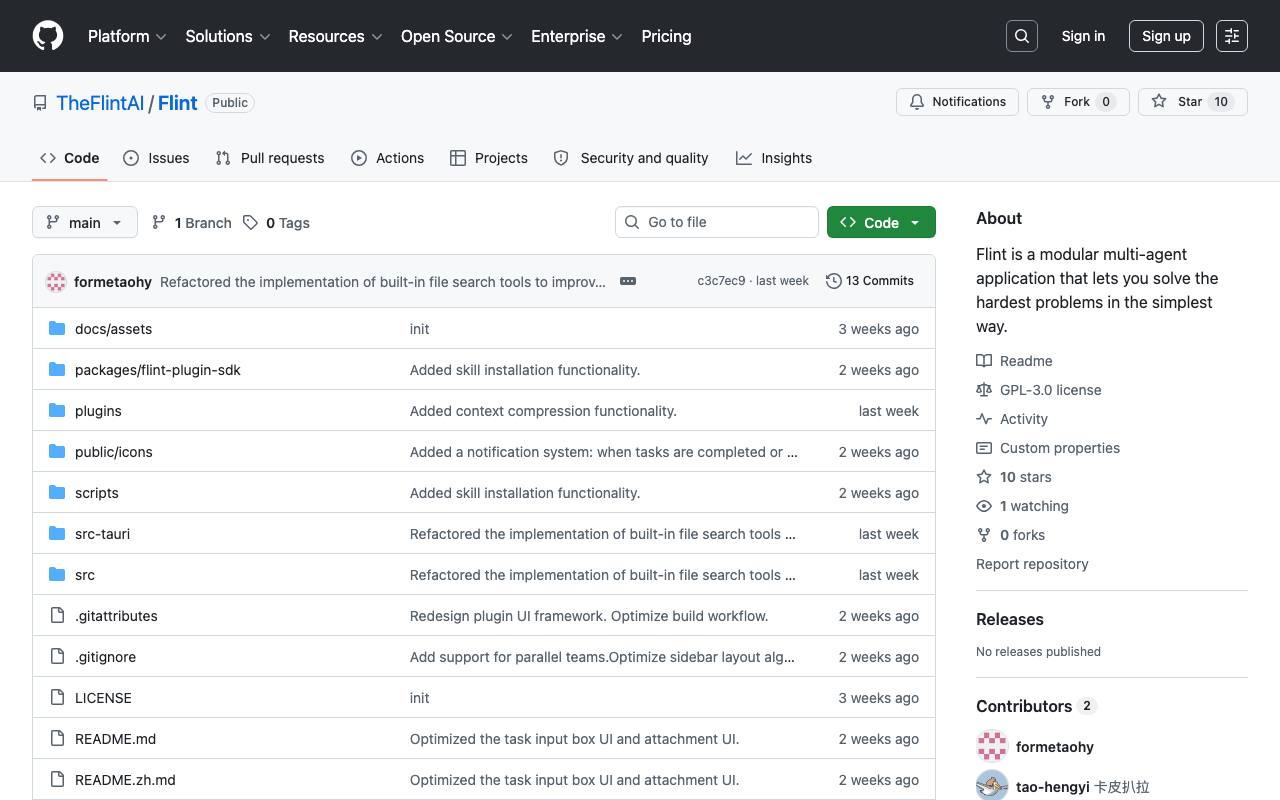Click the Sign in link
The image size is (1280, 800).
(1083, 36)
